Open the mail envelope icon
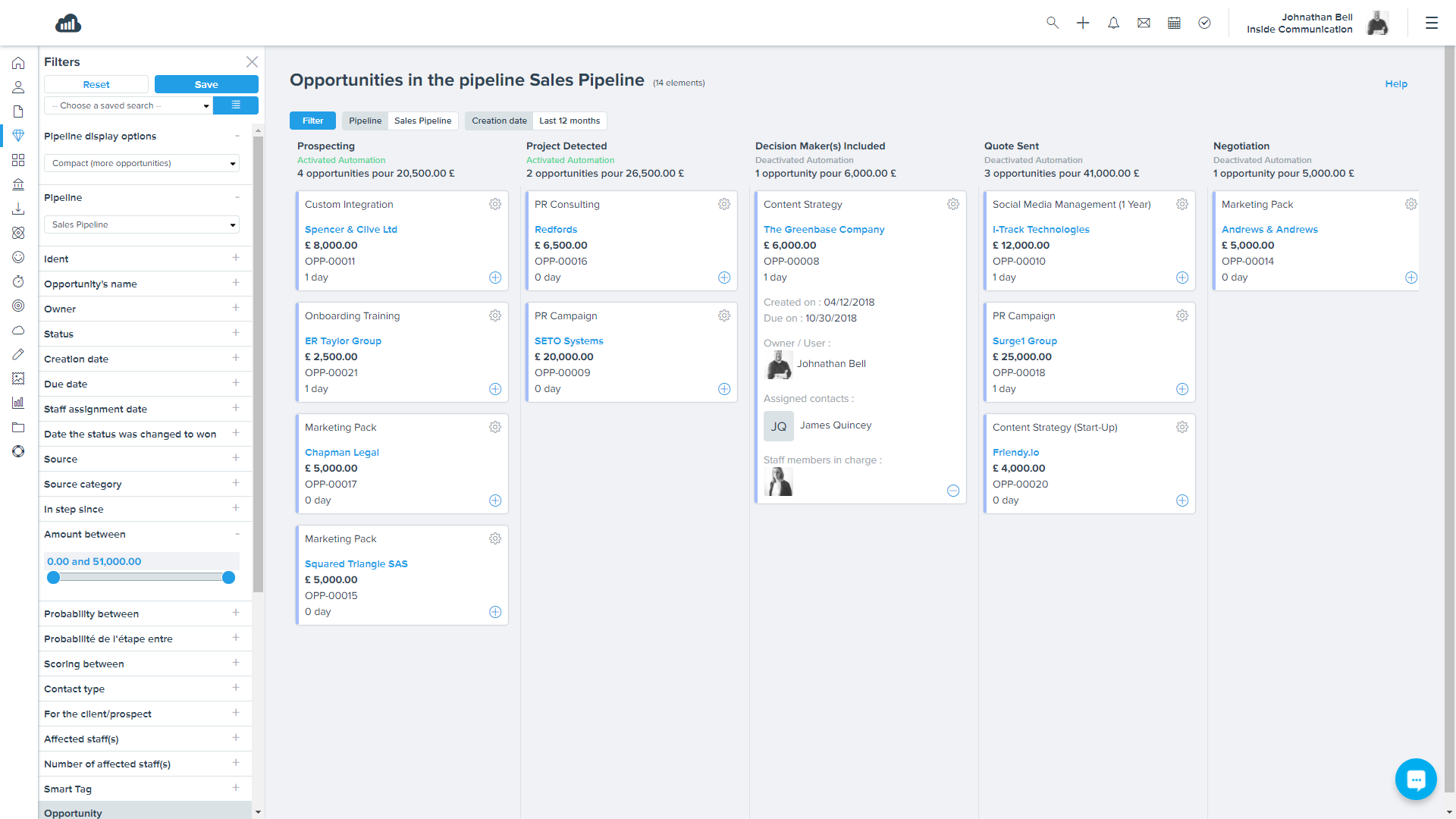Screen dimensions: 1456x819 pos(1144,23)
